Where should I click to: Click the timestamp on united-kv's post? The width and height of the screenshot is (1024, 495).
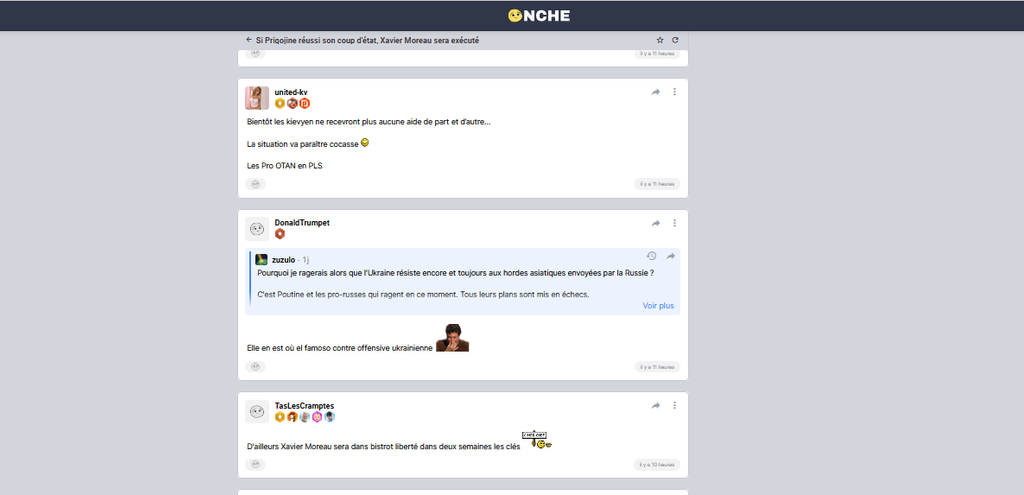(657, 184)
